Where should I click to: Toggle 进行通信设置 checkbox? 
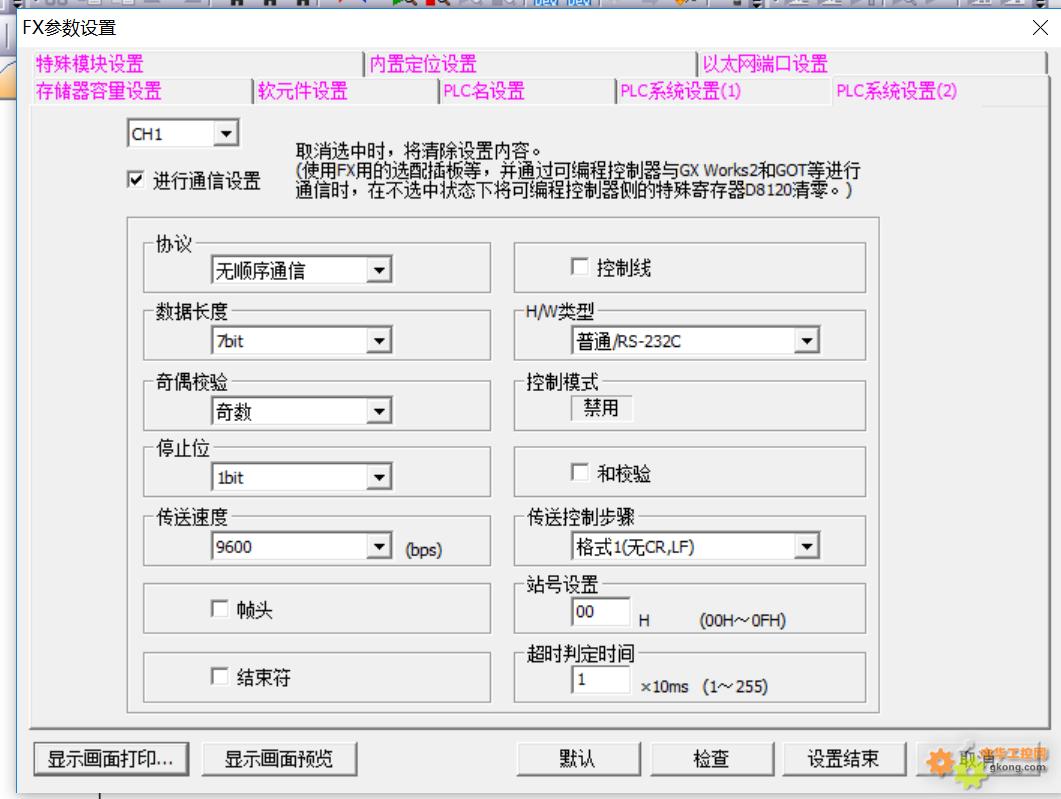(x=136, y=180)
